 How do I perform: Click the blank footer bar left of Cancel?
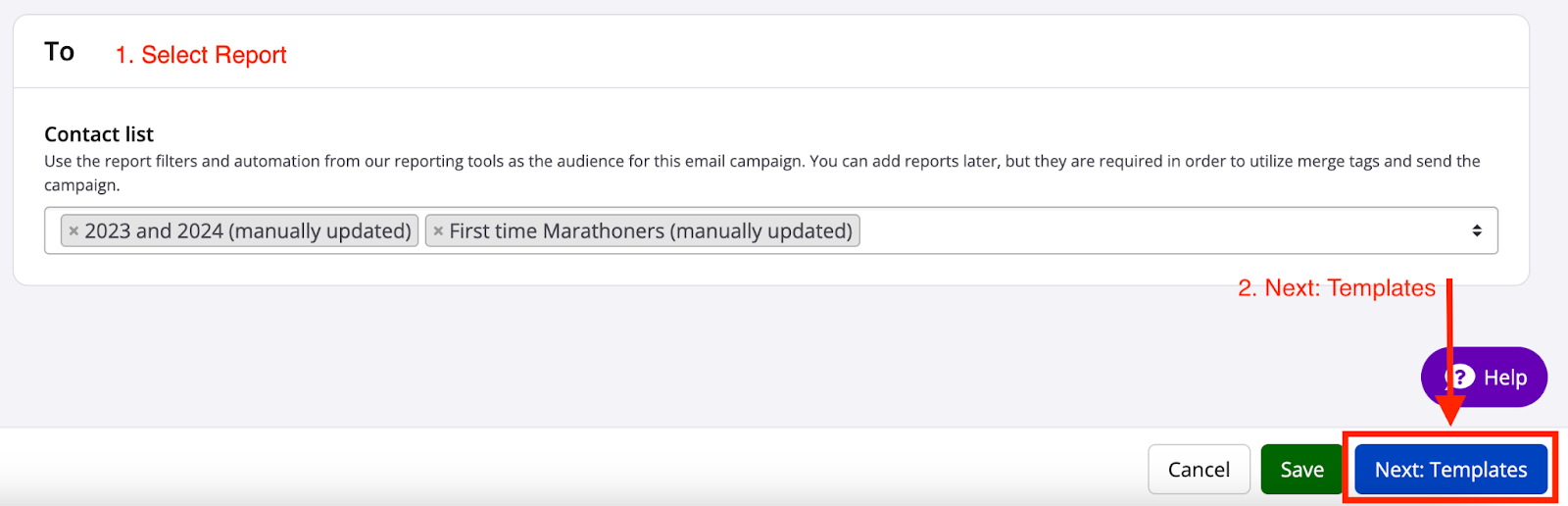tap(588, 469)
